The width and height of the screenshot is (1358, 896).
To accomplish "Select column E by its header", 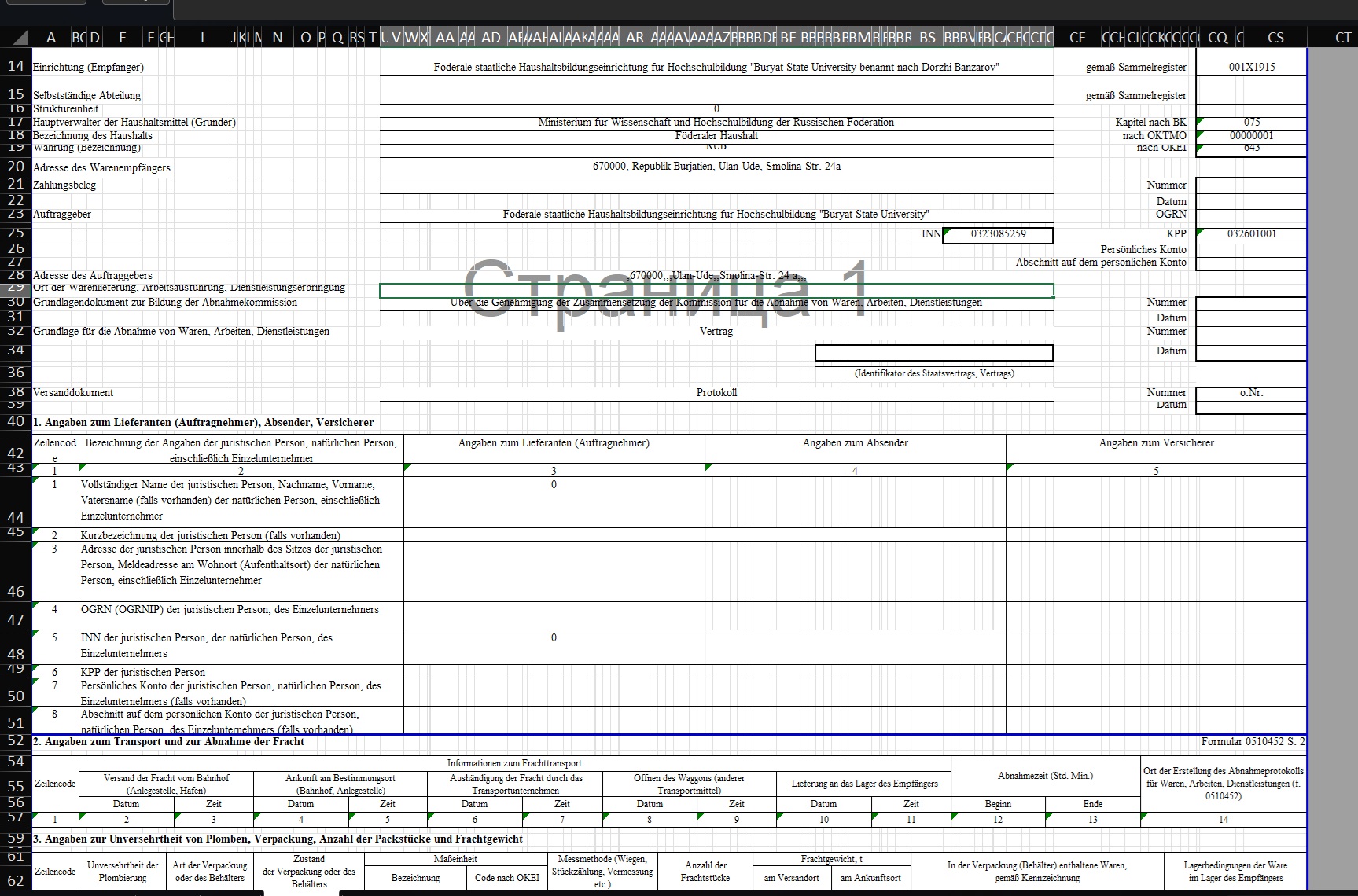I will 122,37.
